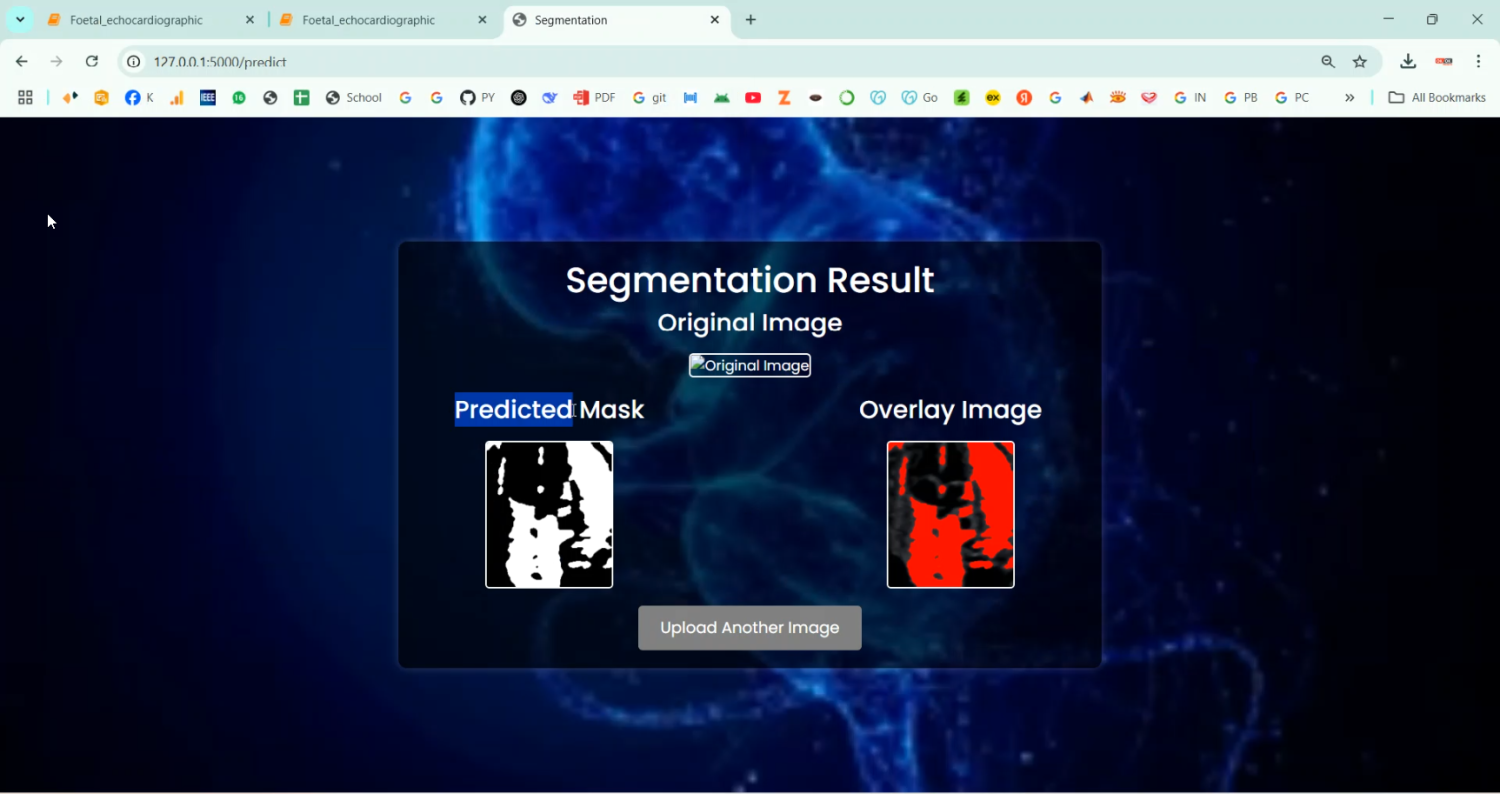This screenshot has width=1500, height=794.
Task: Toggle the bookmark star for this page
Action: click(x=1360, y=61)
